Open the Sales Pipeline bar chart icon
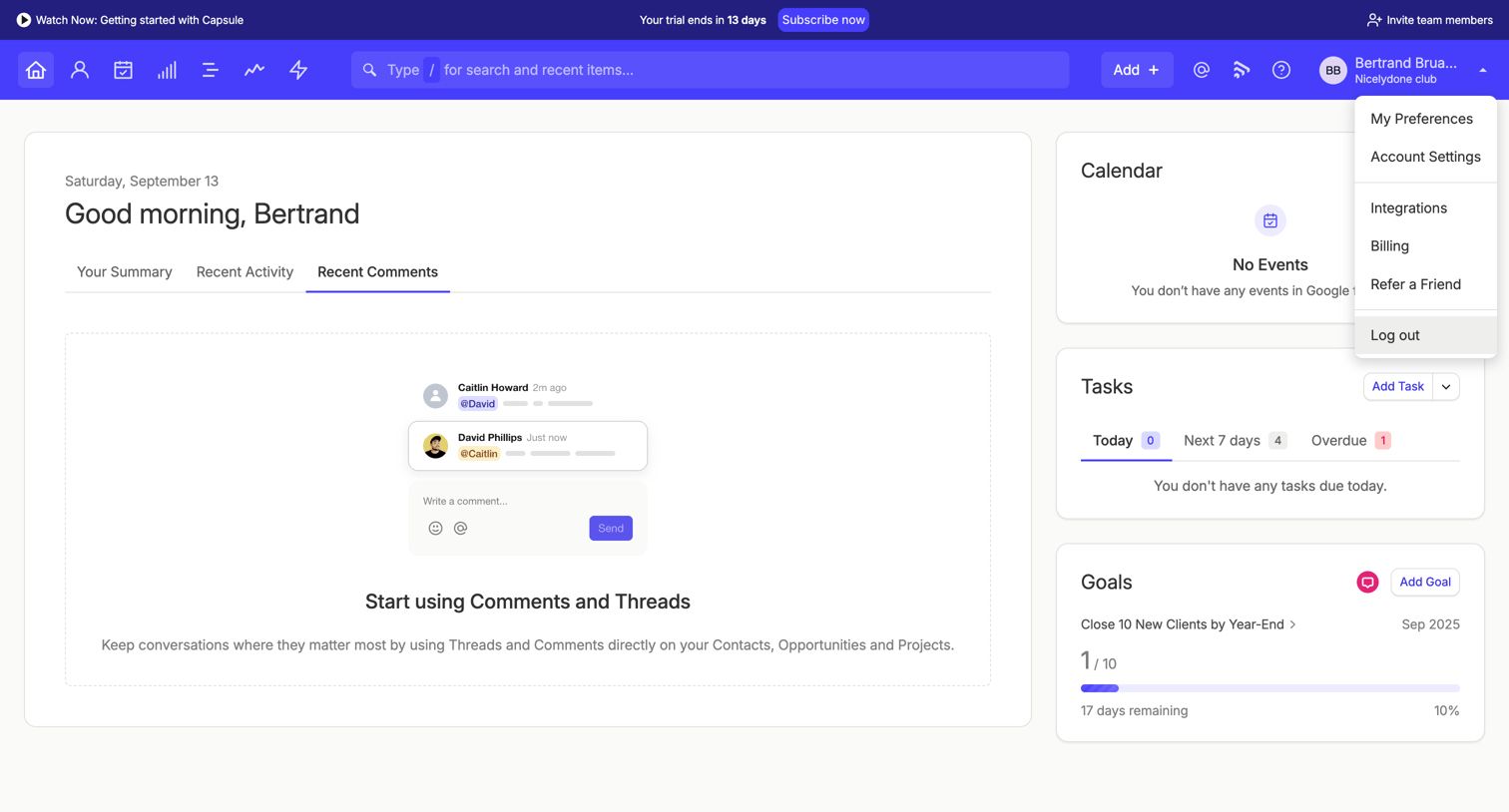1509x812 pixels. (x=167, y=70)
